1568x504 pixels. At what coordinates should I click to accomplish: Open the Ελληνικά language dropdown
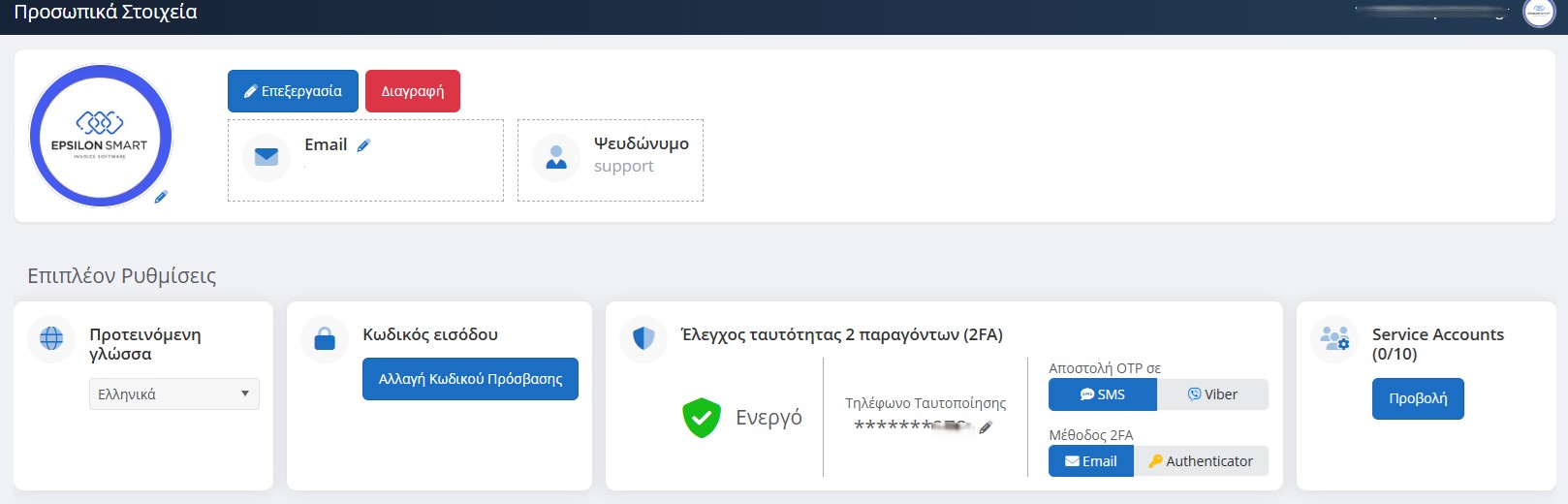[x=174, y=394]
